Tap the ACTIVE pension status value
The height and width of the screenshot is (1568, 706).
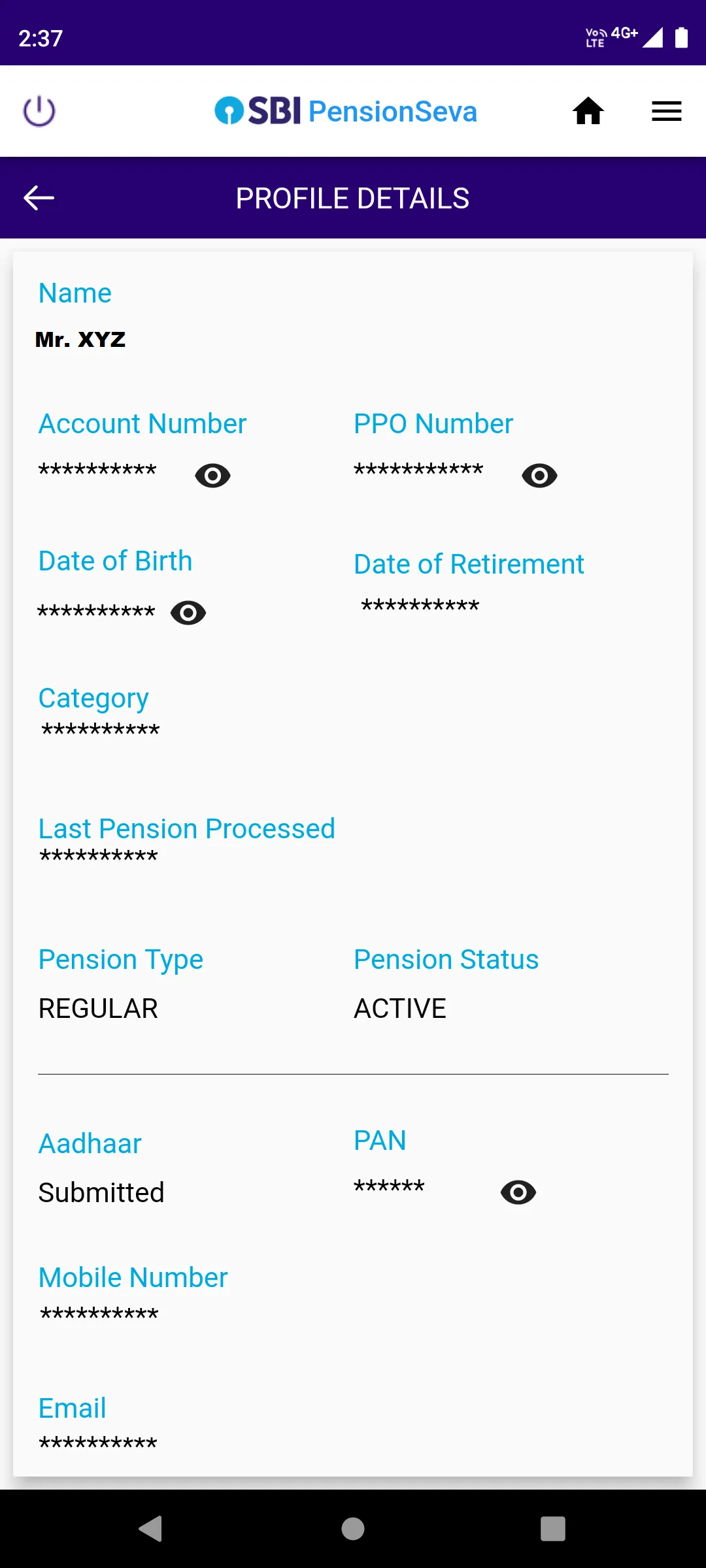[400, 1009]
